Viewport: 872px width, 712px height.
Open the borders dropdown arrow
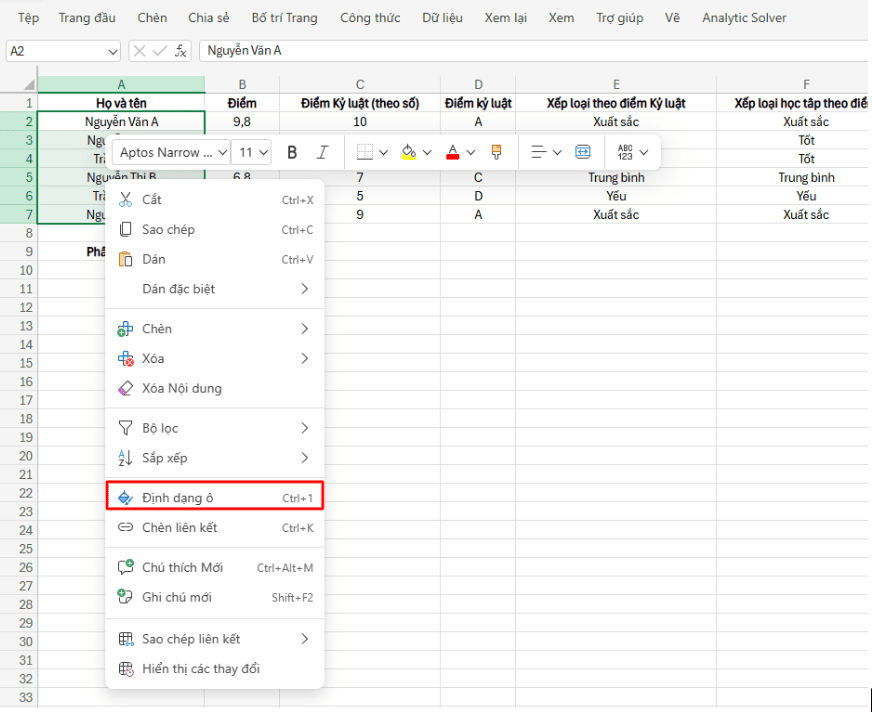click(383, 152)
